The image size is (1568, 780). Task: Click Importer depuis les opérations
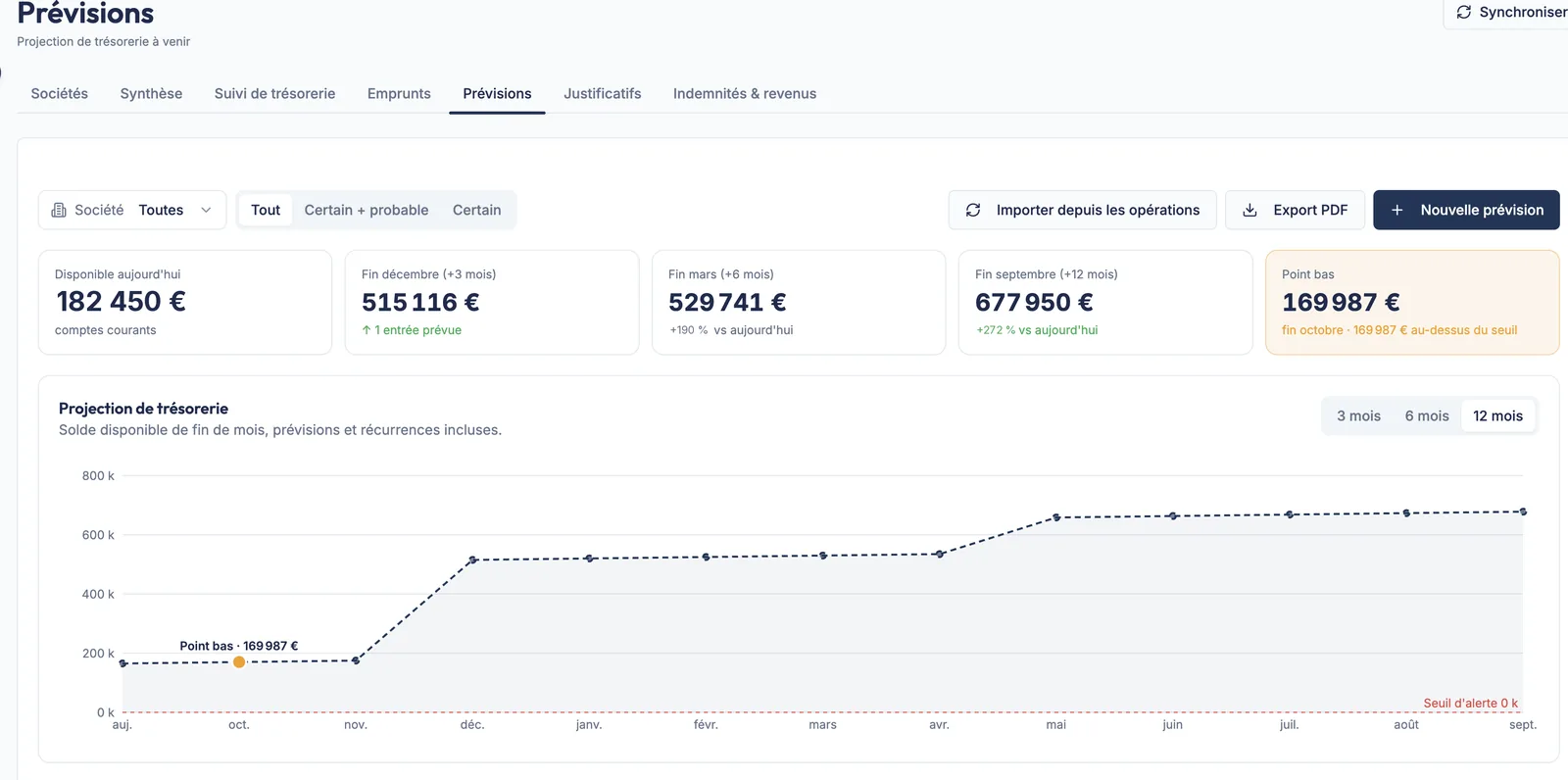tap(1082, 211)
